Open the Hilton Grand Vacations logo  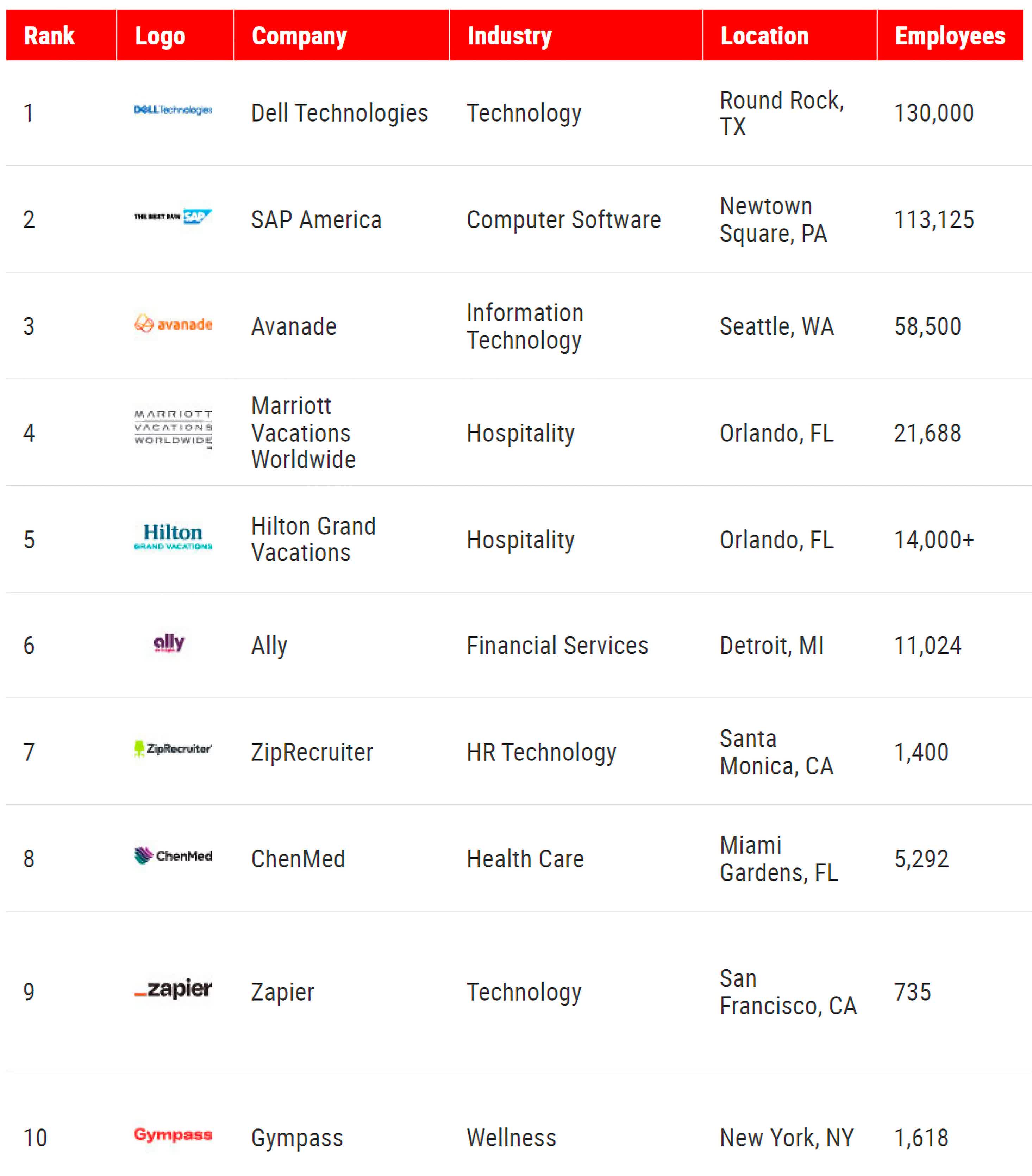coord(173,536)
